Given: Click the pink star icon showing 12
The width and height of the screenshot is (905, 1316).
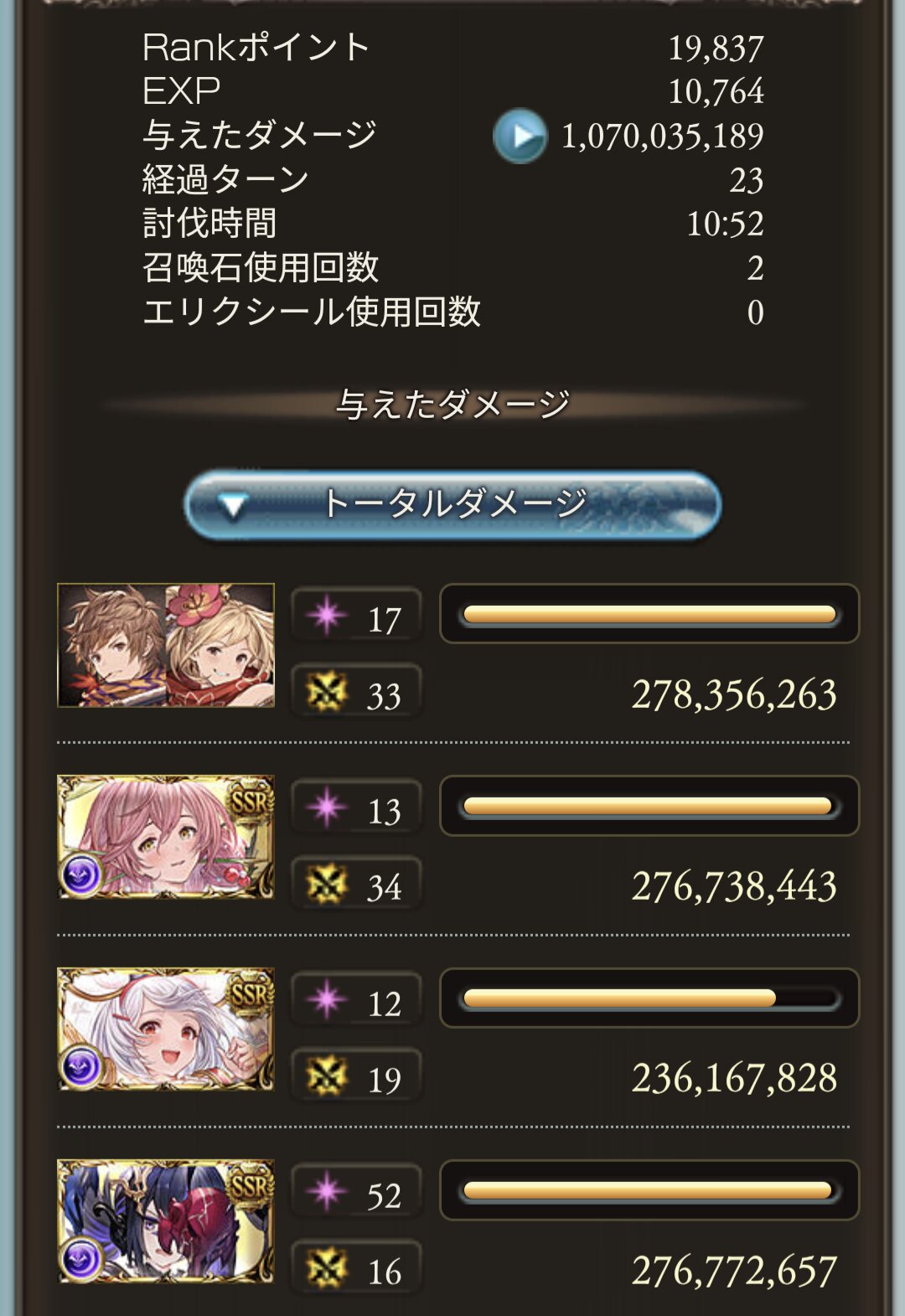Looking at the screenshot, I should (326, 1000).
